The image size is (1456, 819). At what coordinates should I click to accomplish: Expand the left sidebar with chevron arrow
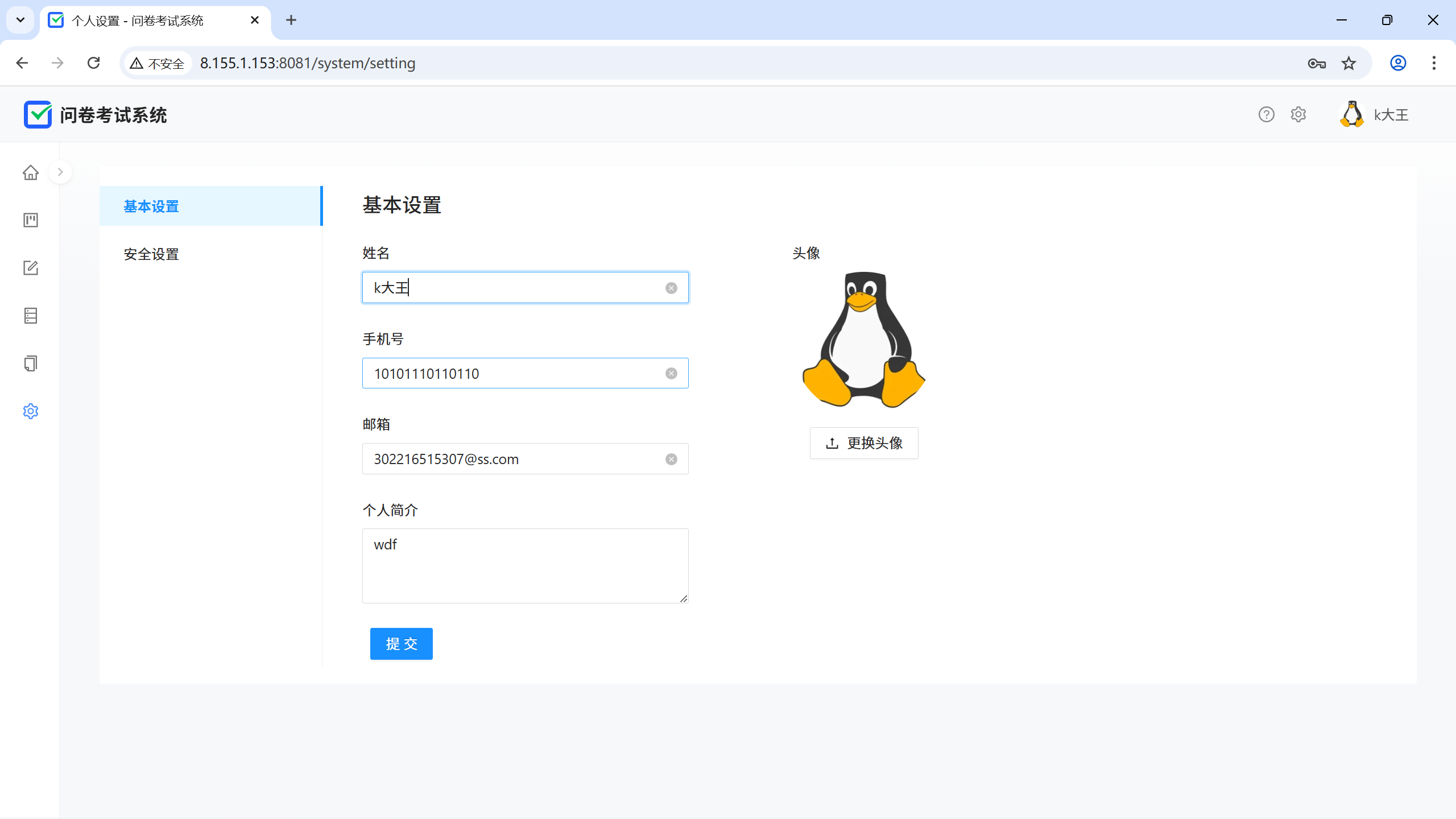point(60,172)
